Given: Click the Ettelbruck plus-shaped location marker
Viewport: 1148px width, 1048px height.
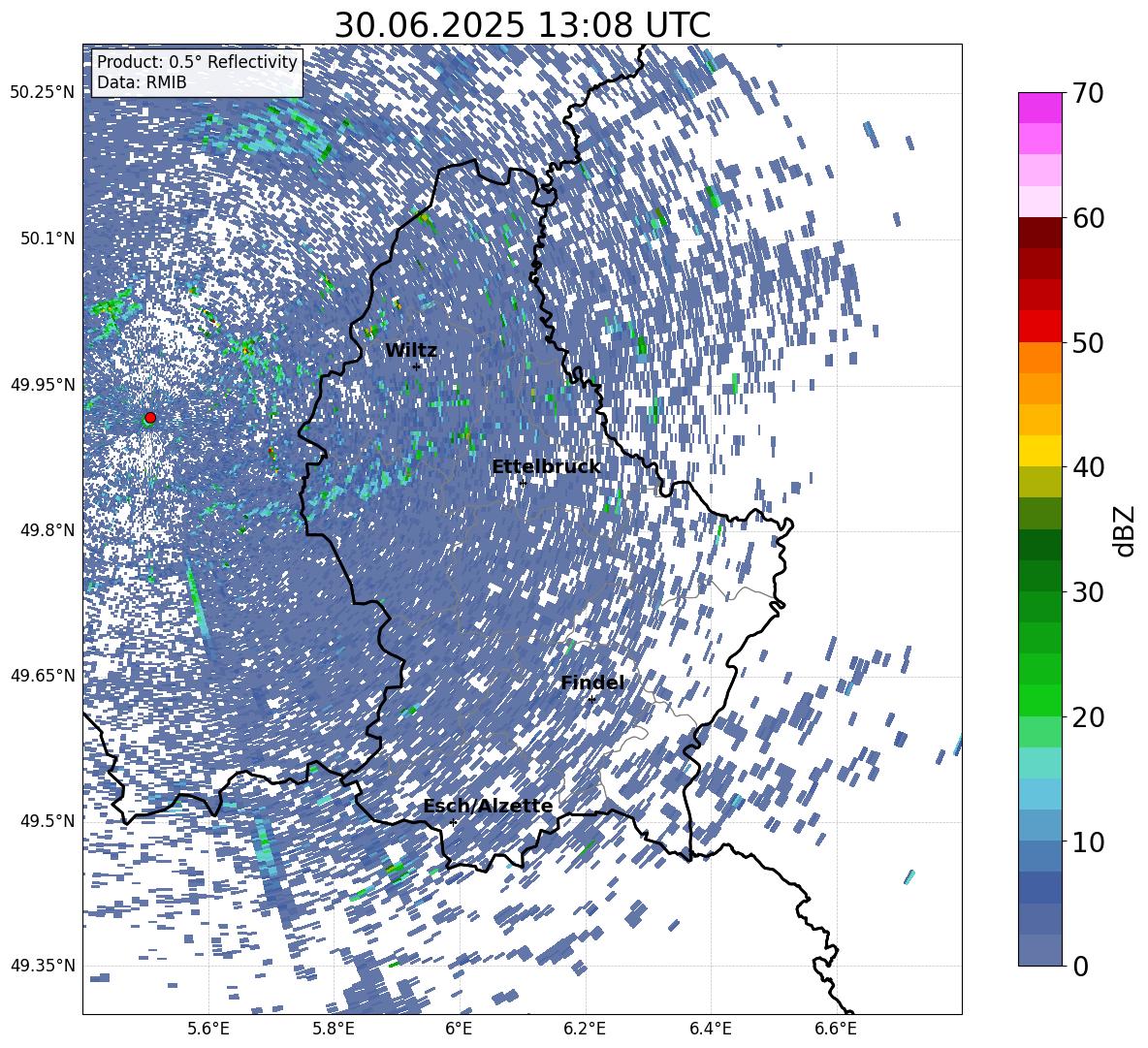Looking at the screenshot, I should (522, 483).
